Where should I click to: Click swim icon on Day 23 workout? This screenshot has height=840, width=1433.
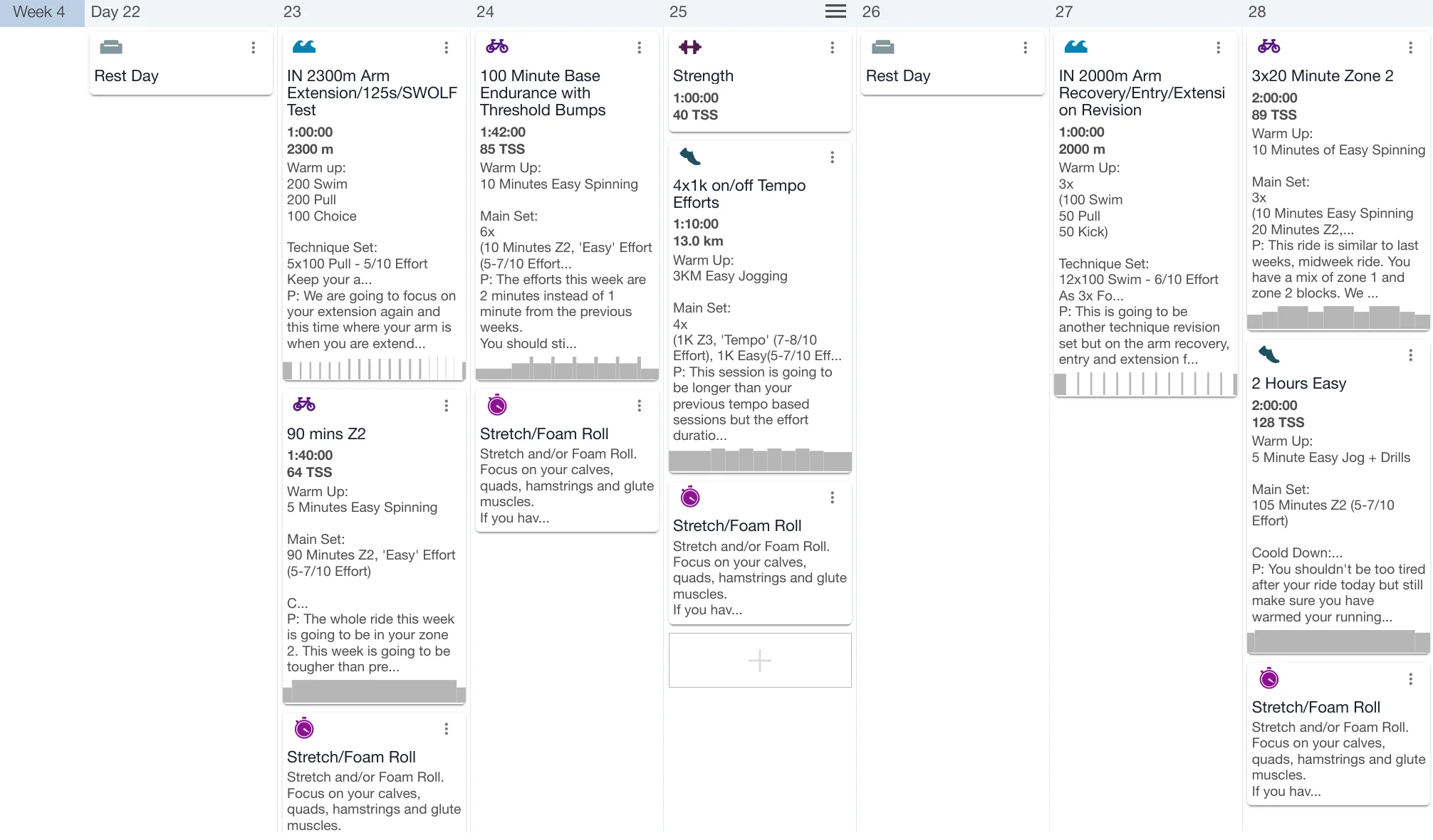[x=304, y=47]
